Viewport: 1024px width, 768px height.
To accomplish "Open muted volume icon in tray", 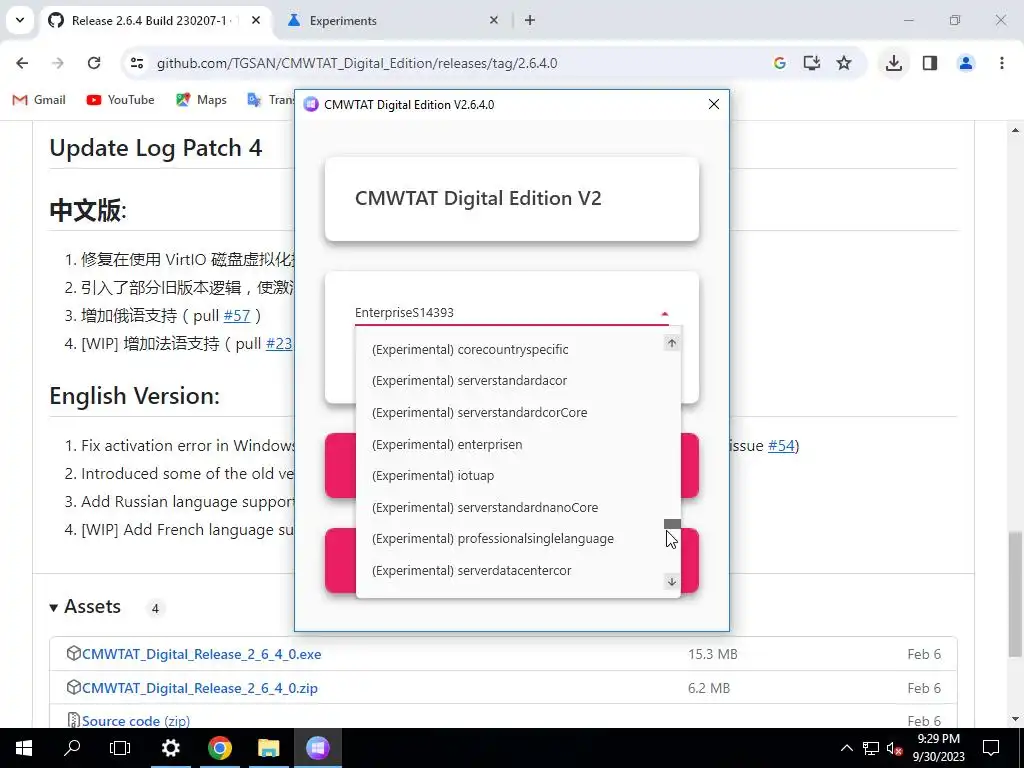I will point(894,748).
